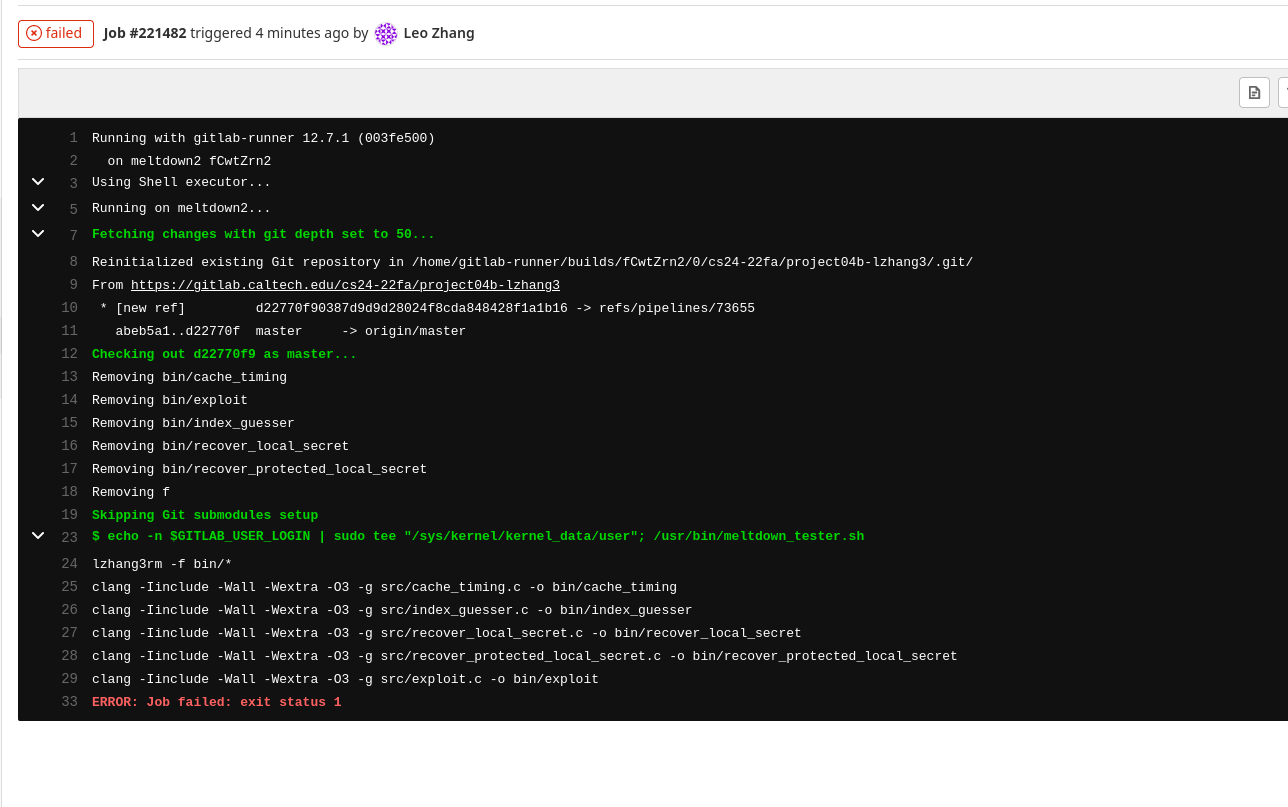Click 'triggered 4 minutes ago by' text

pos(279,33)
